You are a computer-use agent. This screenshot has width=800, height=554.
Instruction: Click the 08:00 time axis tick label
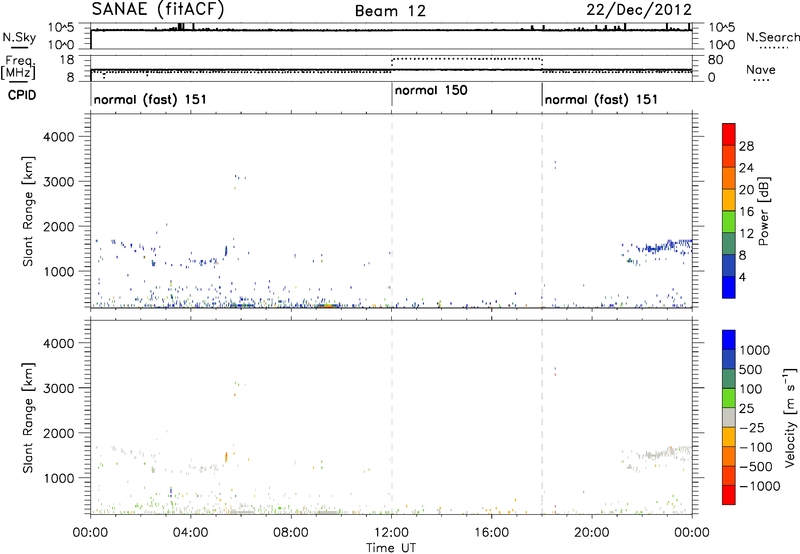tap(291, 533)
